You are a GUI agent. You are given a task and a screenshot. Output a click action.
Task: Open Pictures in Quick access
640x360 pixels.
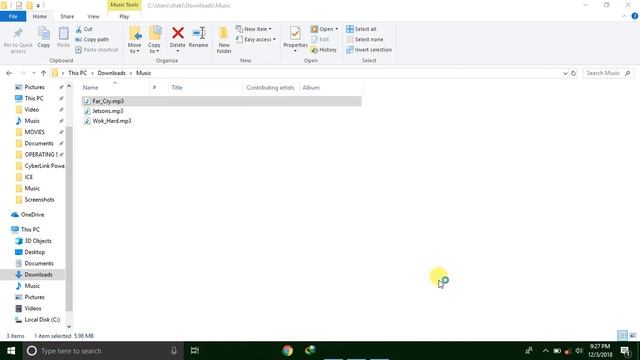tap(34, 87)
